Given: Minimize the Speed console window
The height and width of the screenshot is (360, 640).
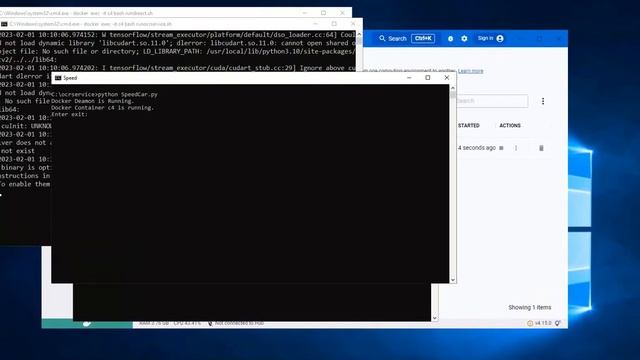Looking at the screenshot, I should pos(409,78).
